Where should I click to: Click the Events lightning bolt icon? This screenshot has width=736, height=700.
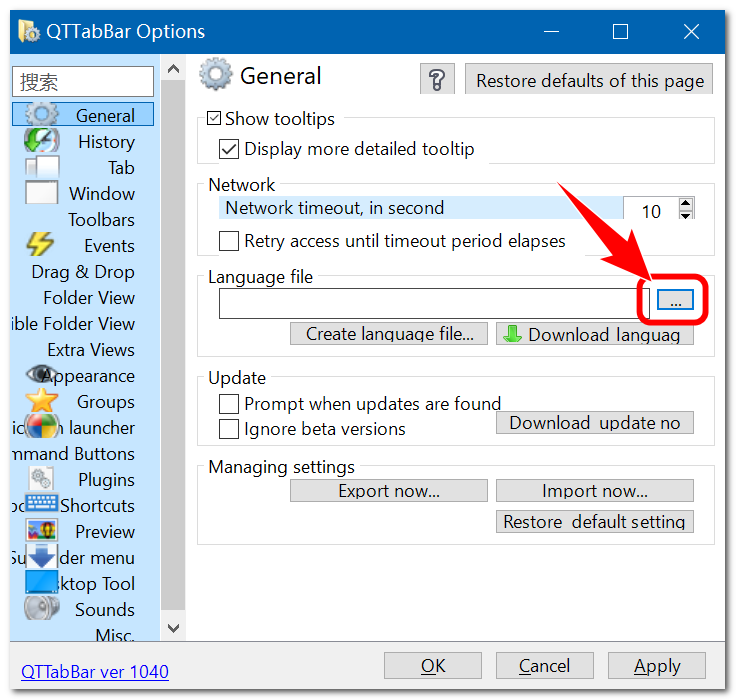pyautogui.click(x=40, y=244)
